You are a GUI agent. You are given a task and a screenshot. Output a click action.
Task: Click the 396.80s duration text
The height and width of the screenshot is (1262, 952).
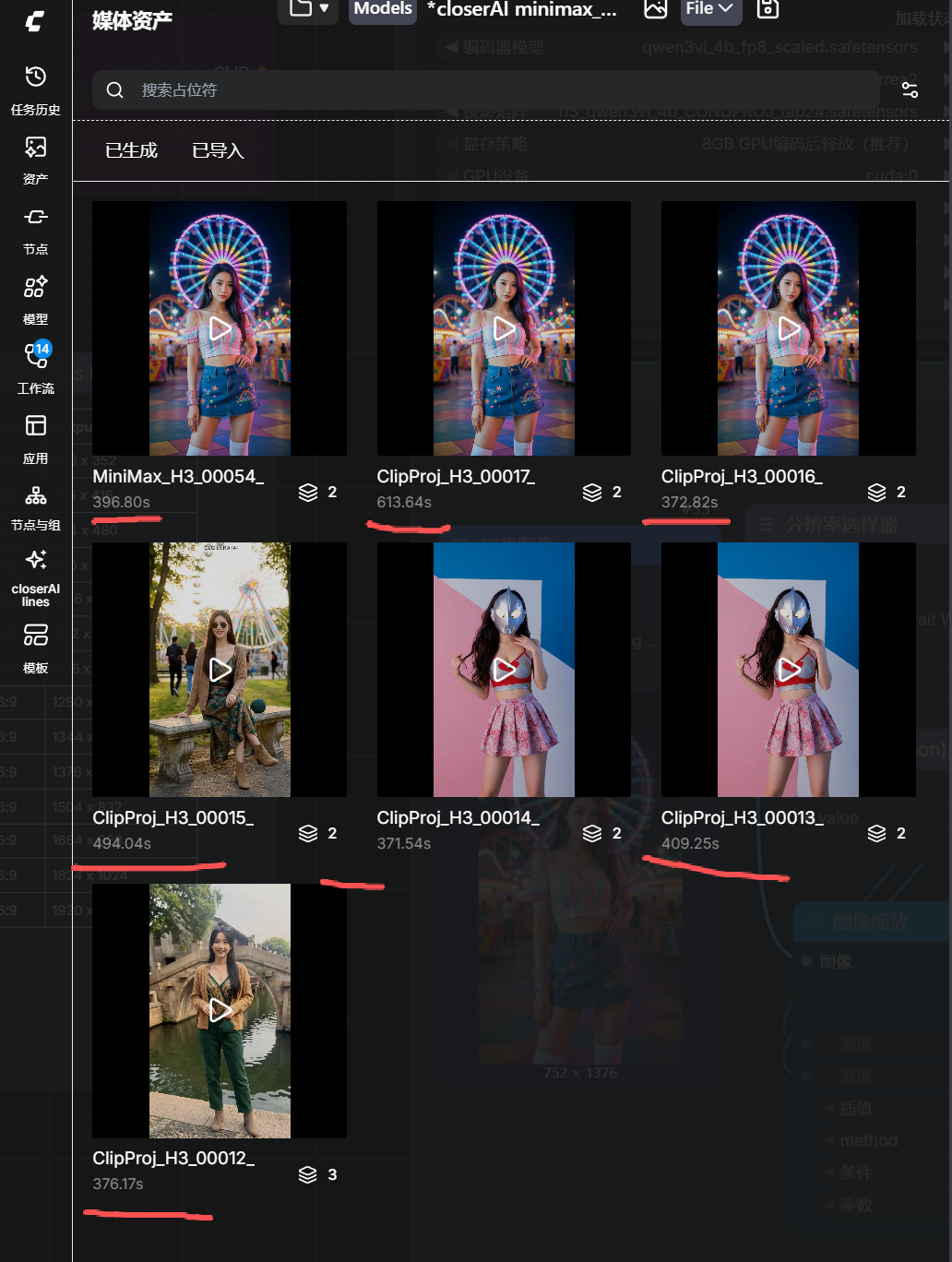click(121, 503)
